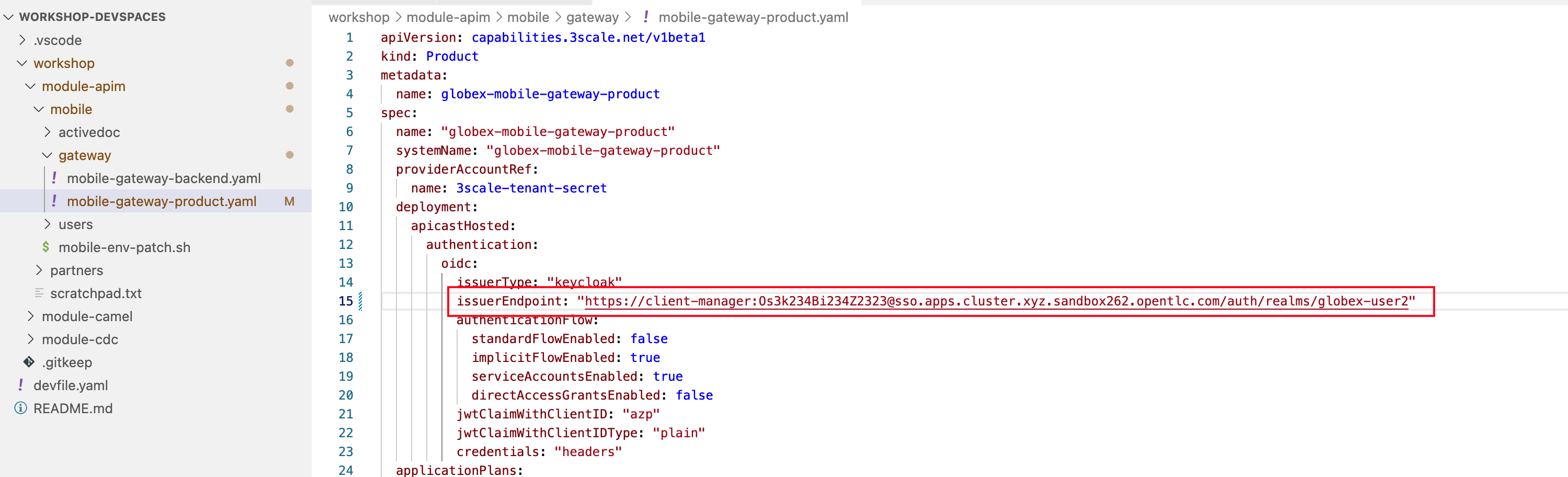
Task: Click modified dot indicator on gateway folder
Action: click(x=290, y=155)
